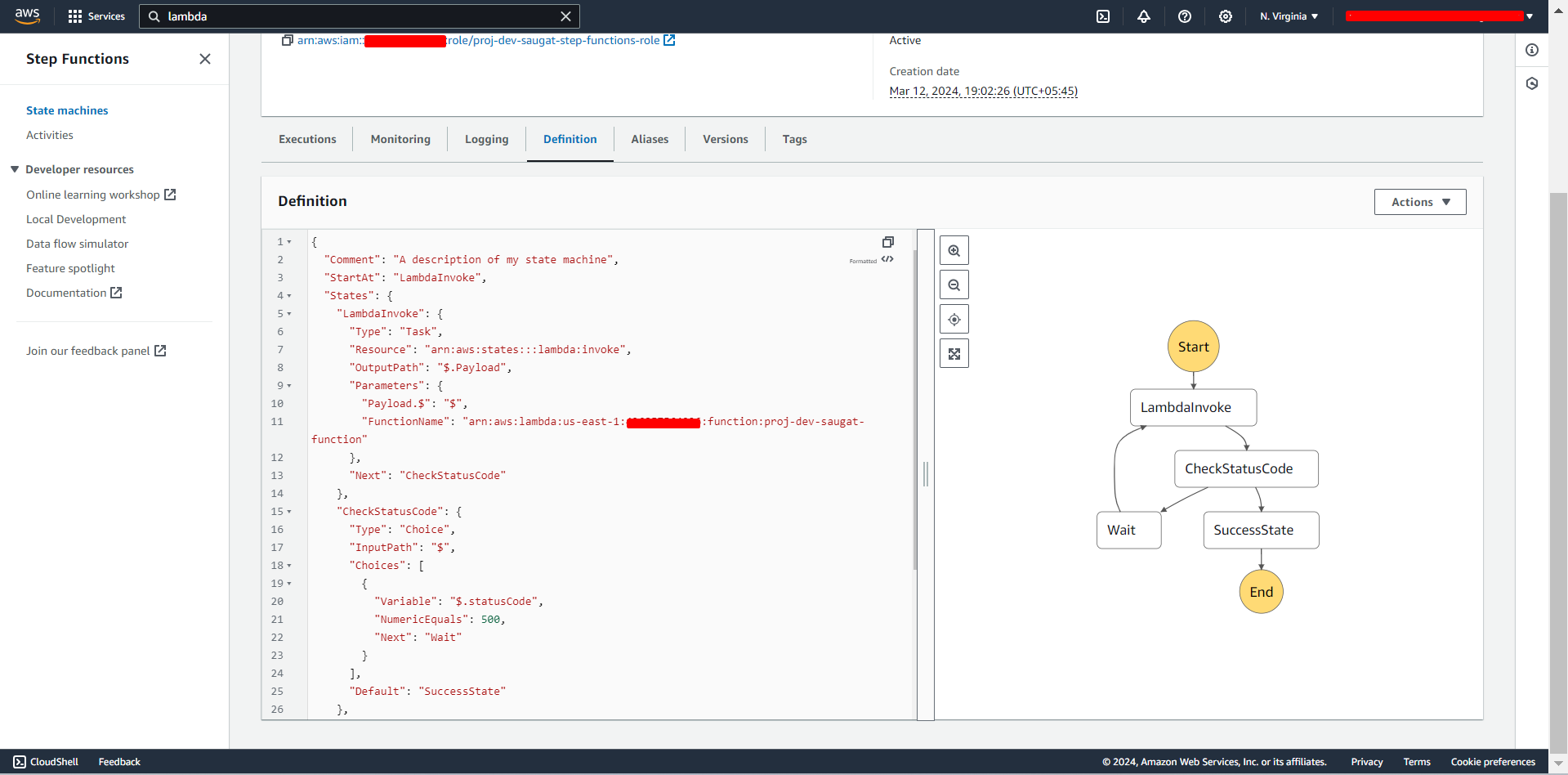The width and height of the screenshot is (1568, 775).
Task: Center the workflow graph
Action: tap(954, 320)
